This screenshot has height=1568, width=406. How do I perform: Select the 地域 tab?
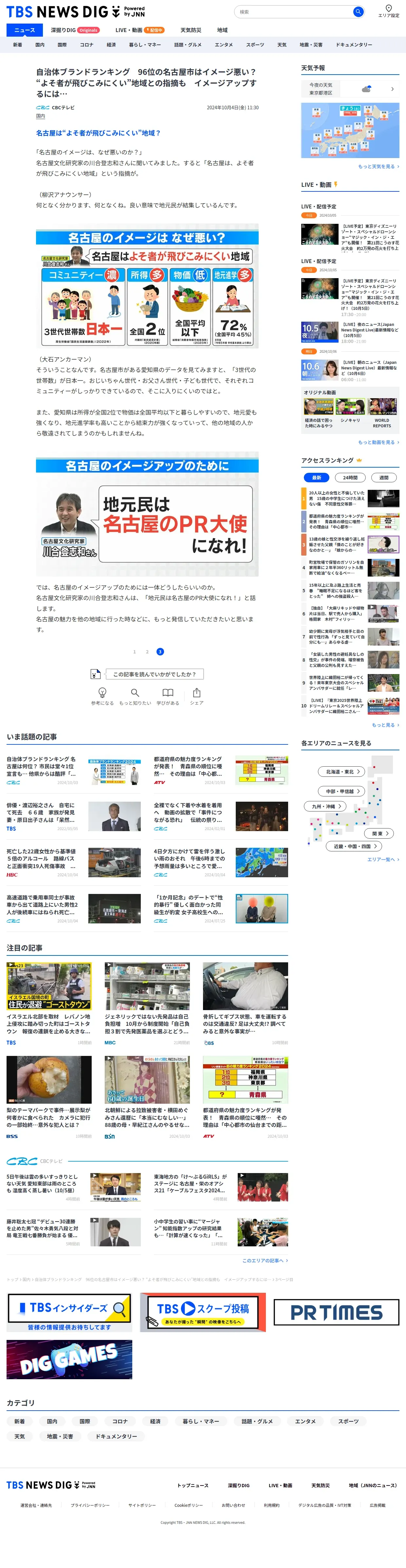click(x=222, y=30)
